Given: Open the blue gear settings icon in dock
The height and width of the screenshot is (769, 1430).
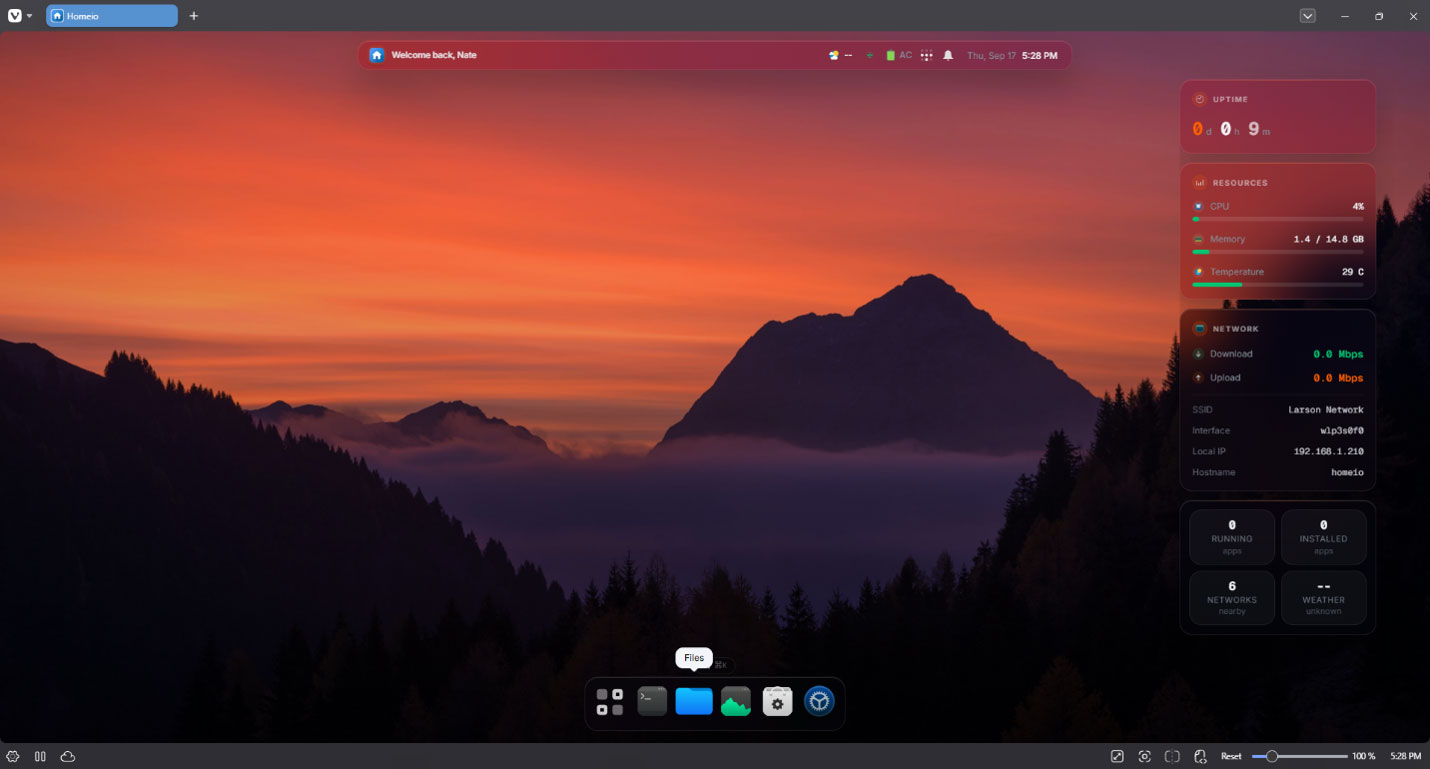Looking at the screenshot, I should coord(819,702).
